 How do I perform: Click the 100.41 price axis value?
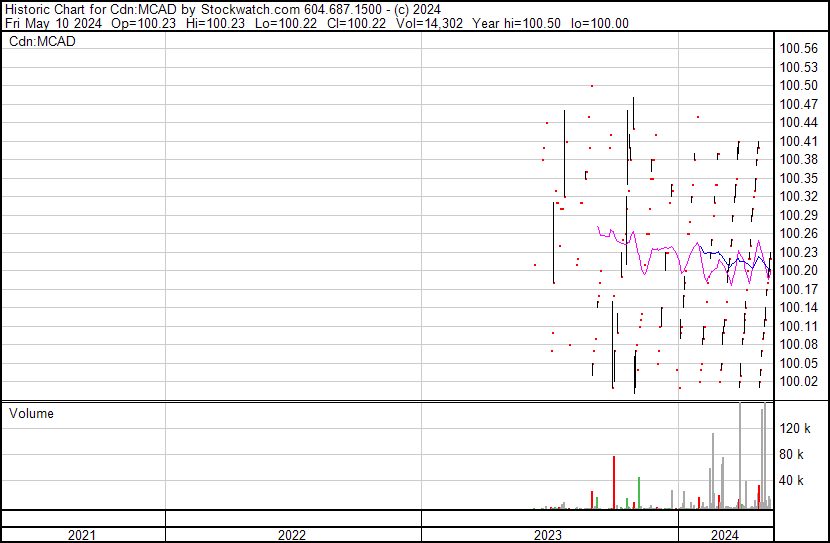coord(799,141)
